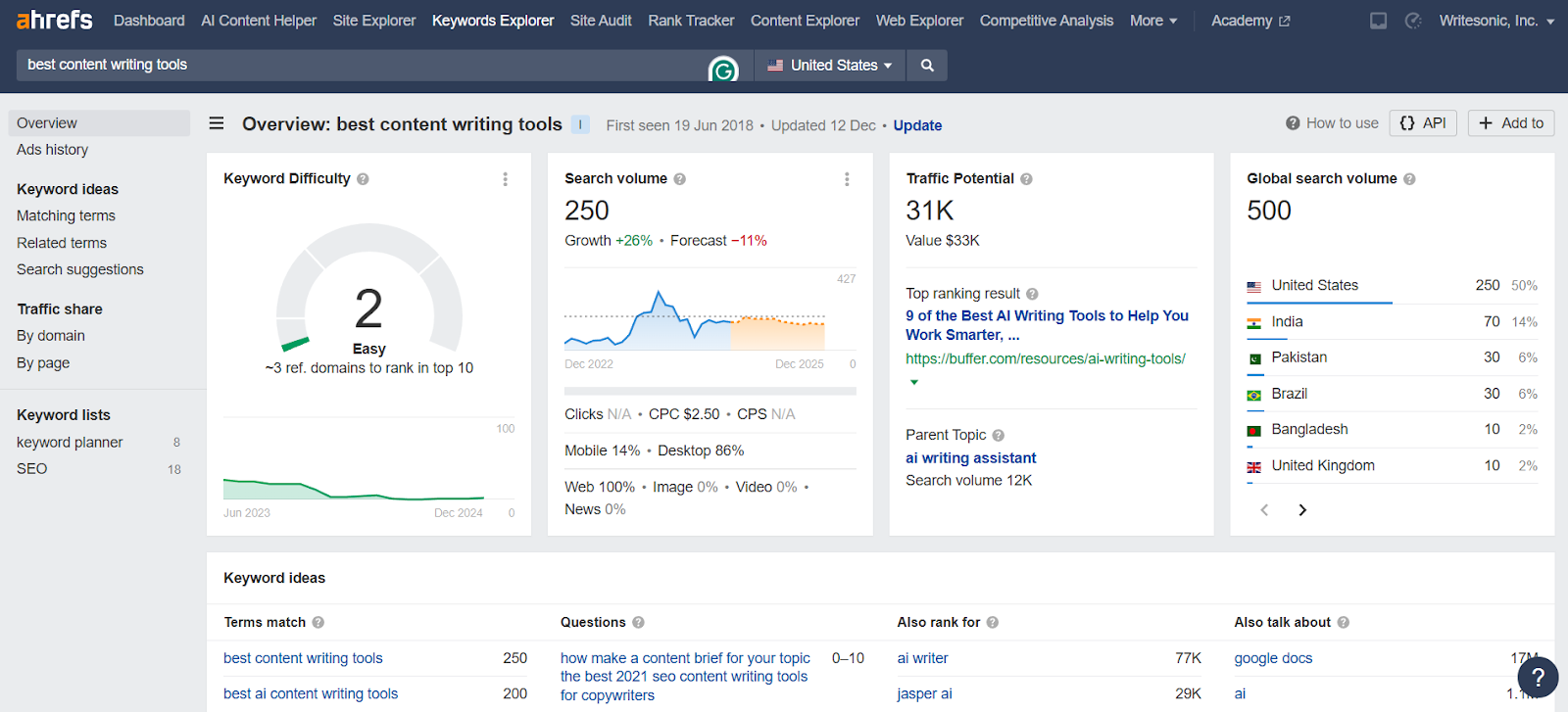Screen dimensions: 1568x712
Task: Click the Add to button
Action: pos(1510,123)
